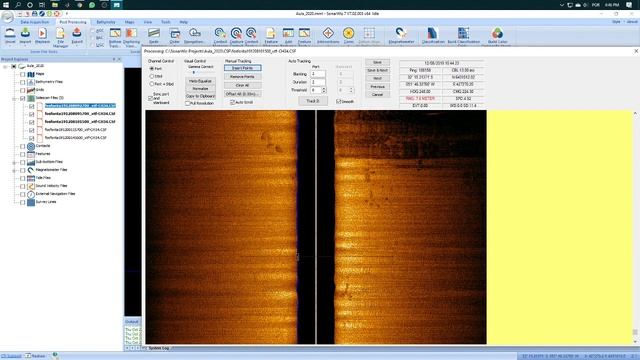This screenshot has height=360, width=640.
Task: Click the Intersections icon
Action: (x=328, y=33)
